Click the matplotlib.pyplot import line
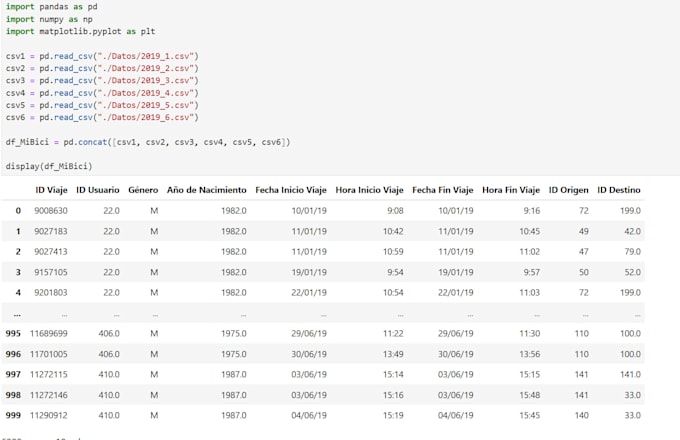Viewport: 680px width, 440px height. point(80,31)
